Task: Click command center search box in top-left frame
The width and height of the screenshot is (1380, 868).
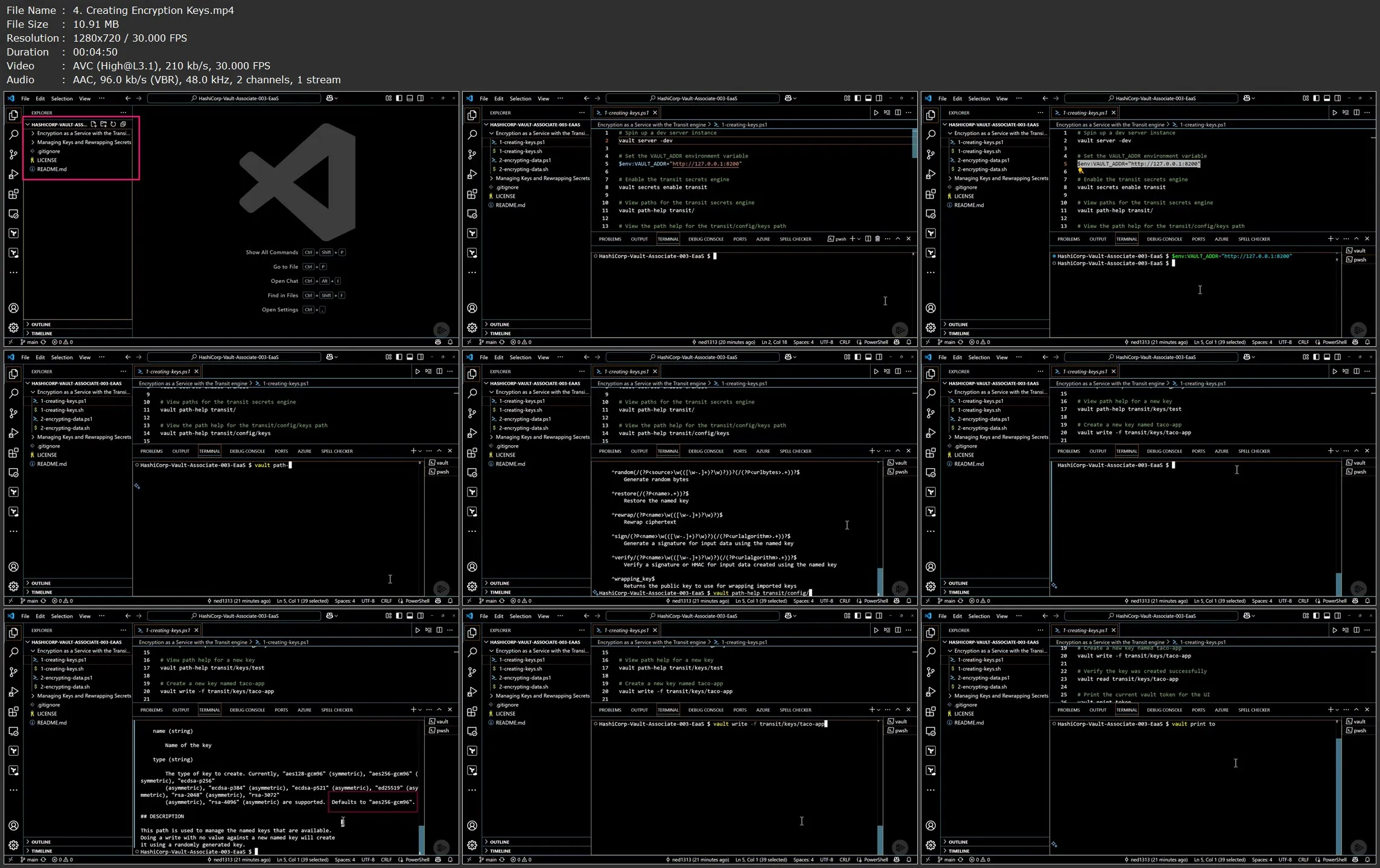Action: [x=234, y=98]
